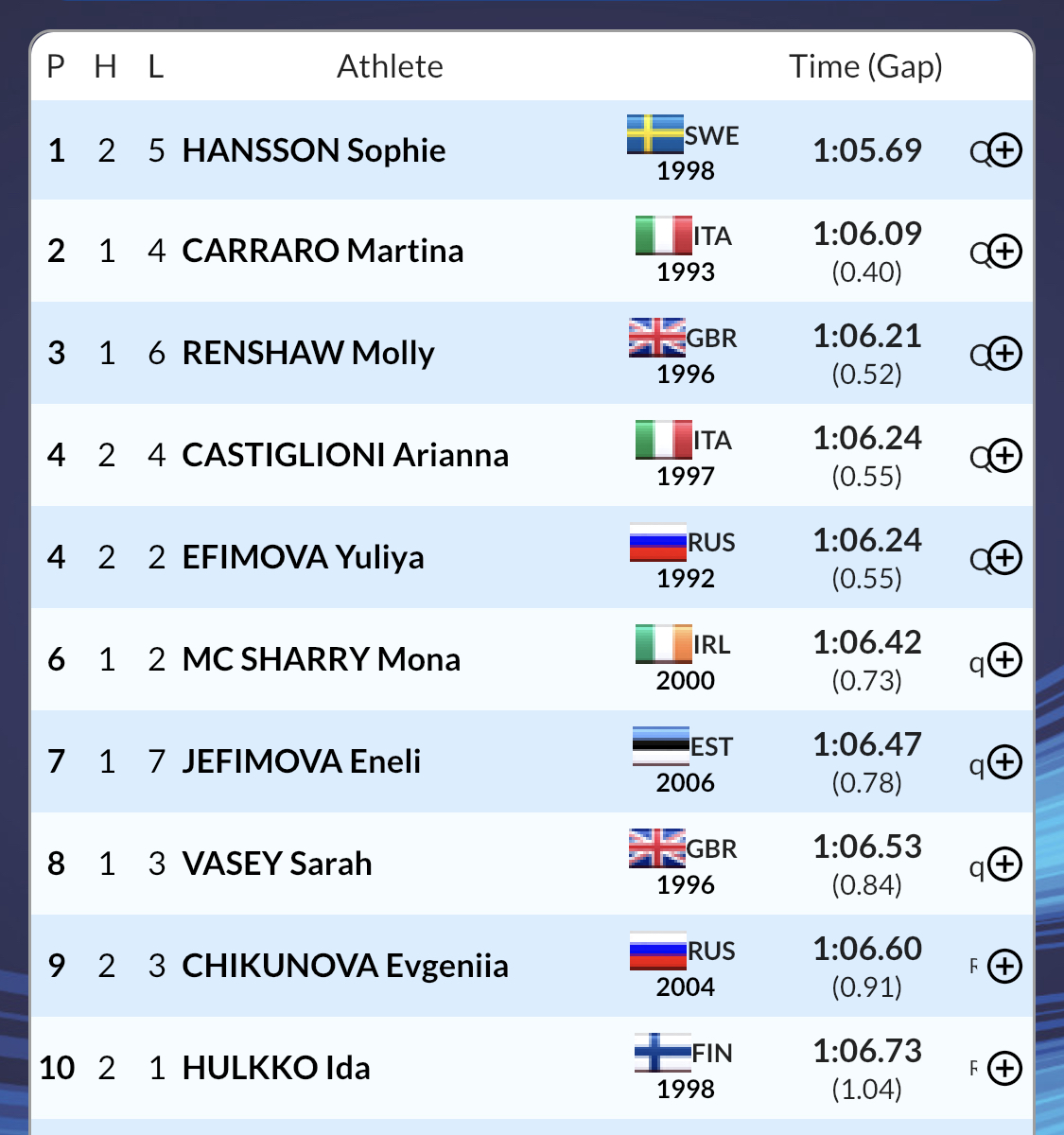Open plus icon beside VASEY Sarah
This screenshot has width=1064, height=1135.
pos(1004,864)
